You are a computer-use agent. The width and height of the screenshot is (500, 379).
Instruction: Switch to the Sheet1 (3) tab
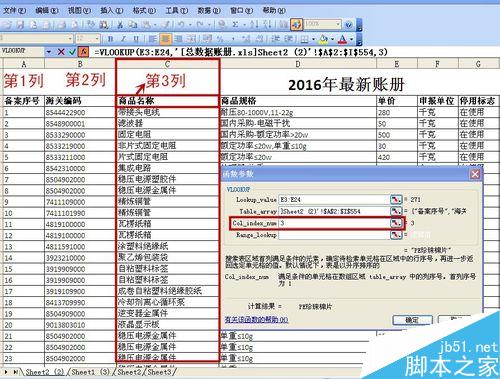90,372
